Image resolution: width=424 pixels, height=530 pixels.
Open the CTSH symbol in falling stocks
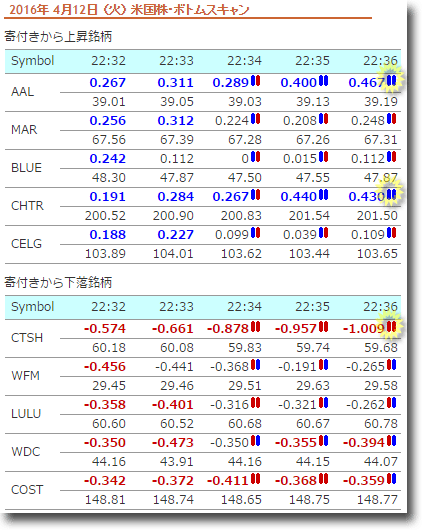click(x=27, y=338)
